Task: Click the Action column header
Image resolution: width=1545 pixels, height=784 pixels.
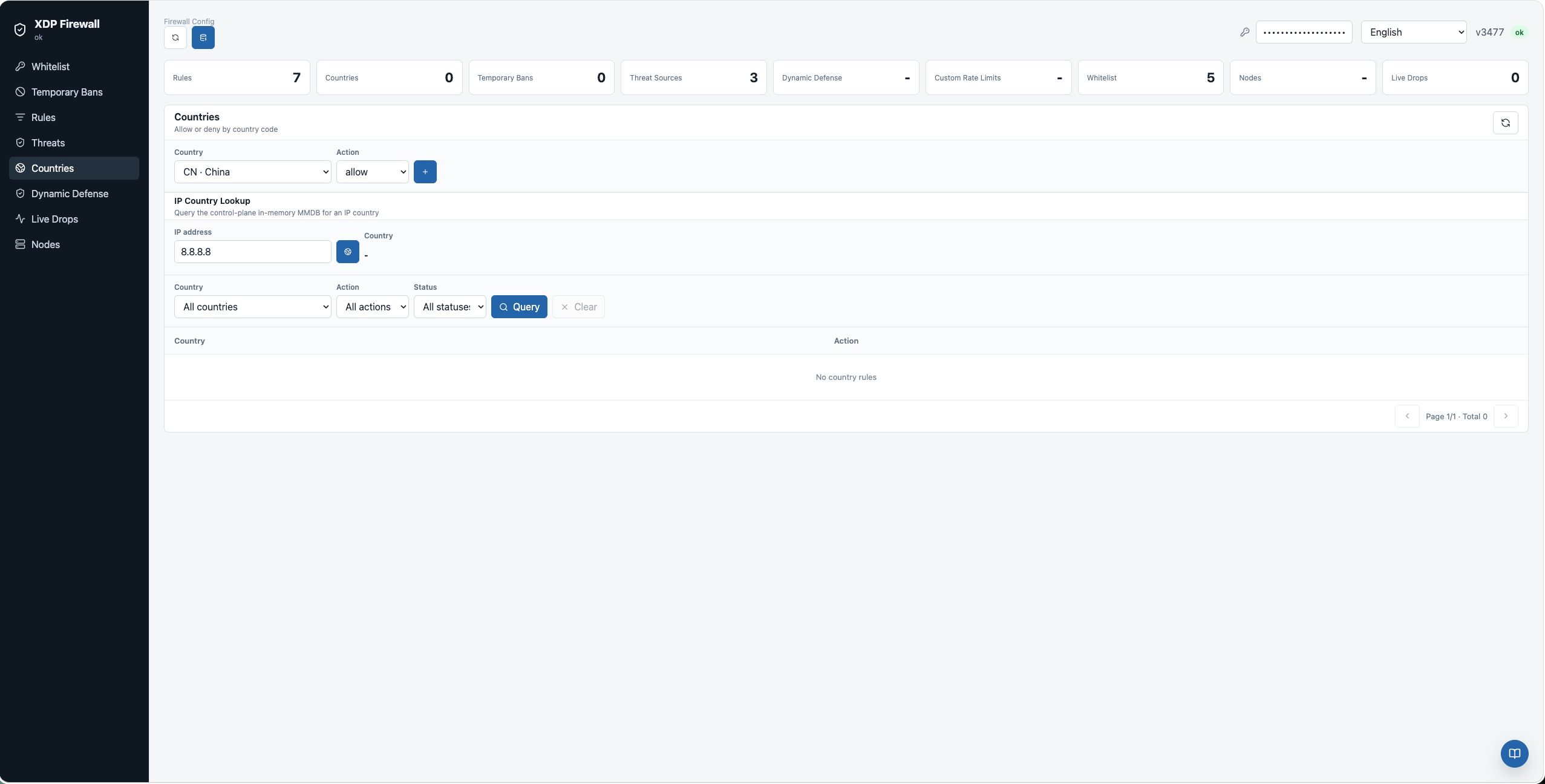Action: (846, 341)
